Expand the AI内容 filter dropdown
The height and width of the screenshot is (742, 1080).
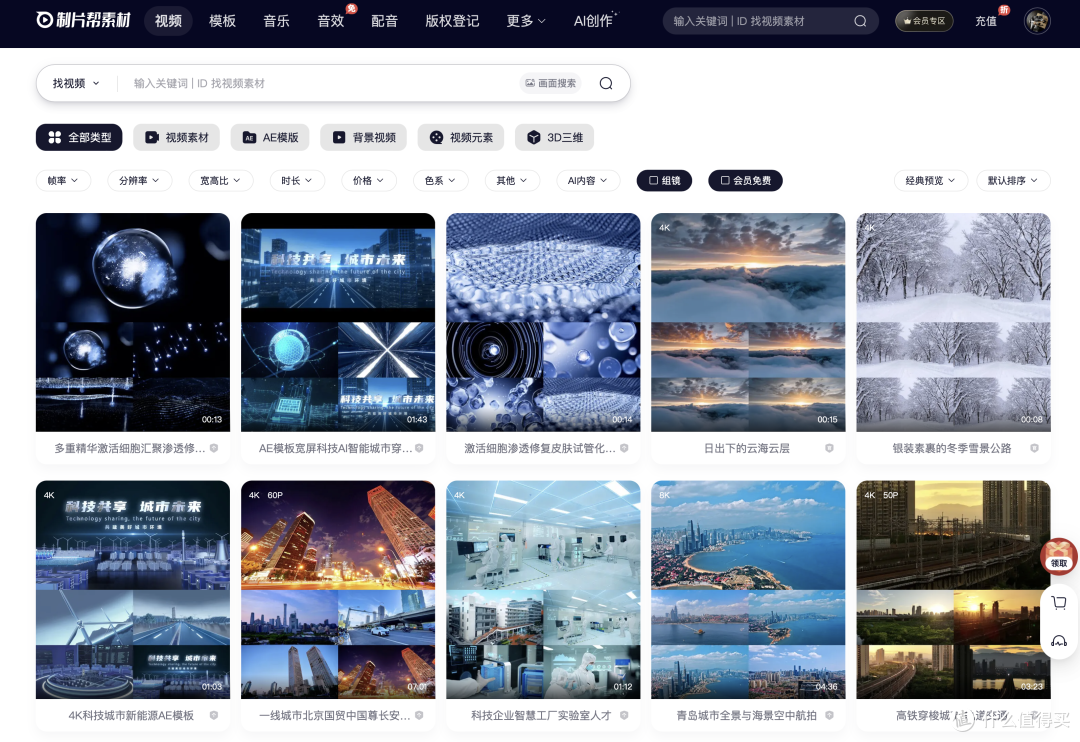coord(588,181)
